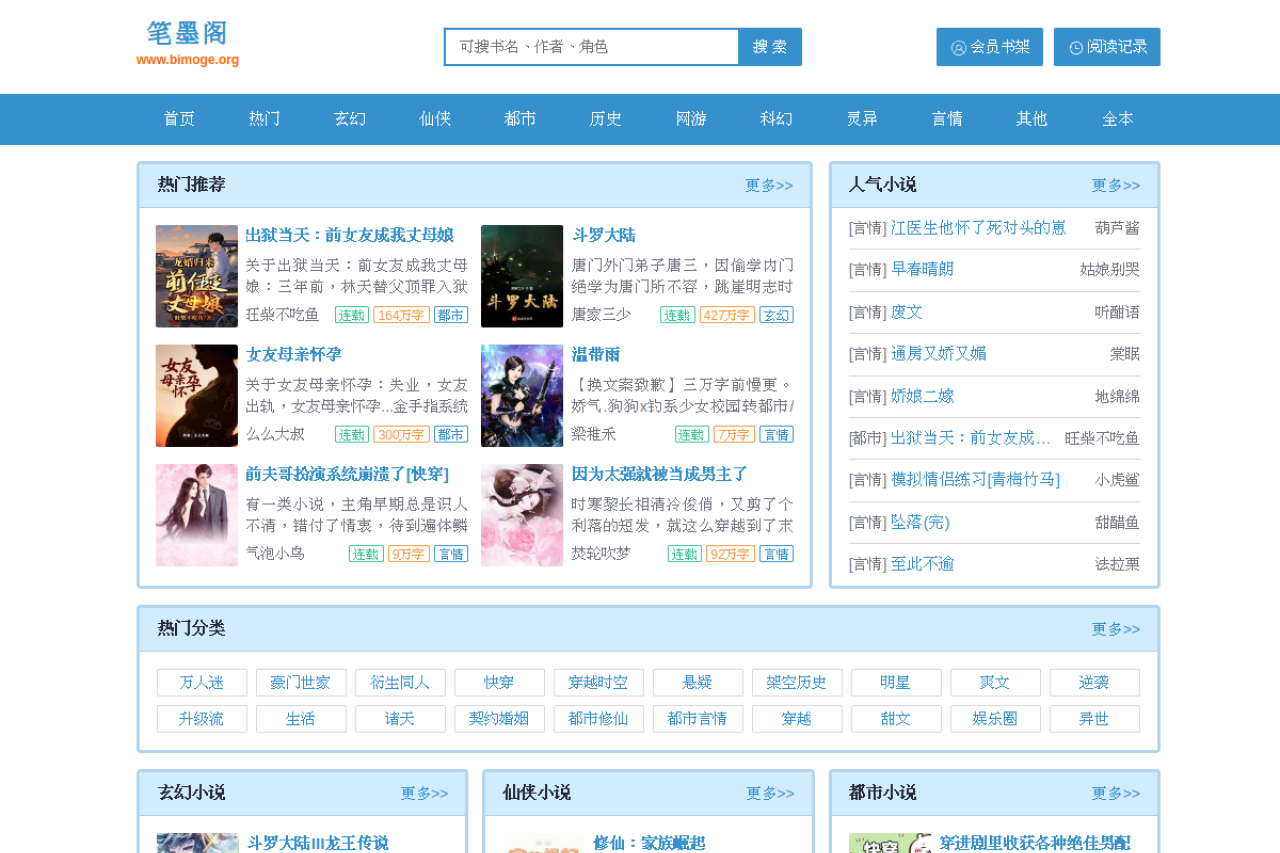The height and width of the screenshot is (853, 1280).
Task: Focus the book search input field
Action: 591,47
